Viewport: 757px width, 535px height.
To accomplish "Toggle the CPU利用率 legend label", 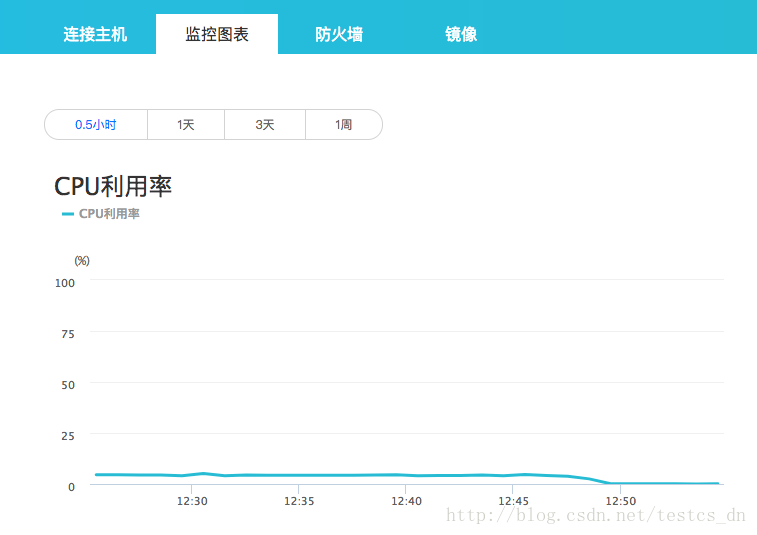I will pos(109,214).
